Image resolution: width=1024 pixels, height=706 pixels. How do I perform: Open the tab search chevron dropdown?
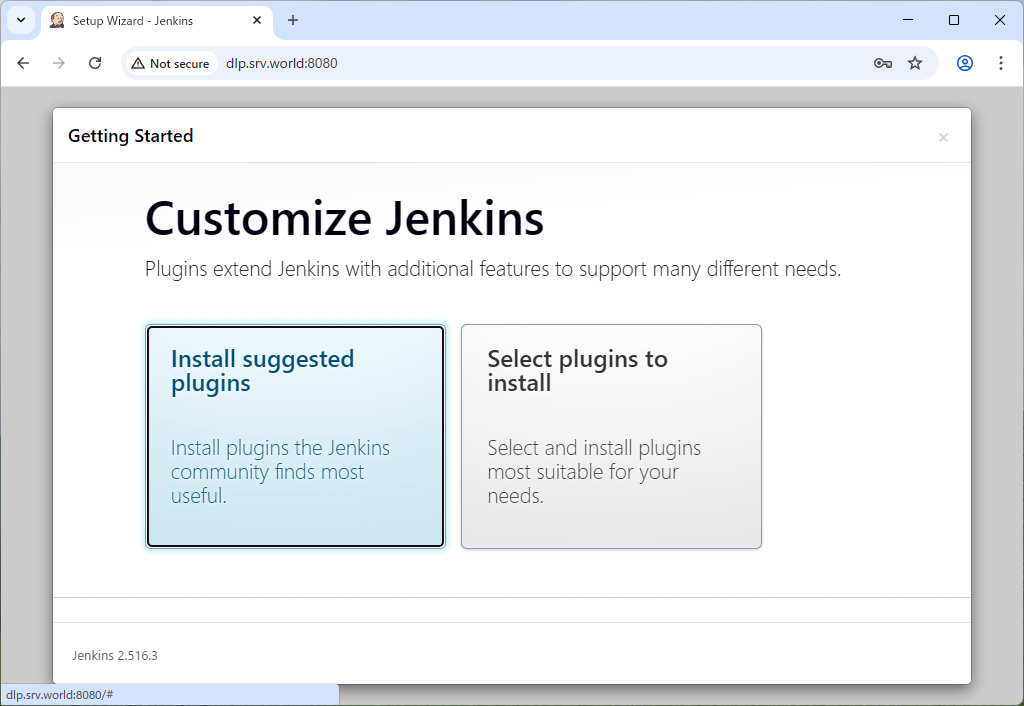point(20,20)
